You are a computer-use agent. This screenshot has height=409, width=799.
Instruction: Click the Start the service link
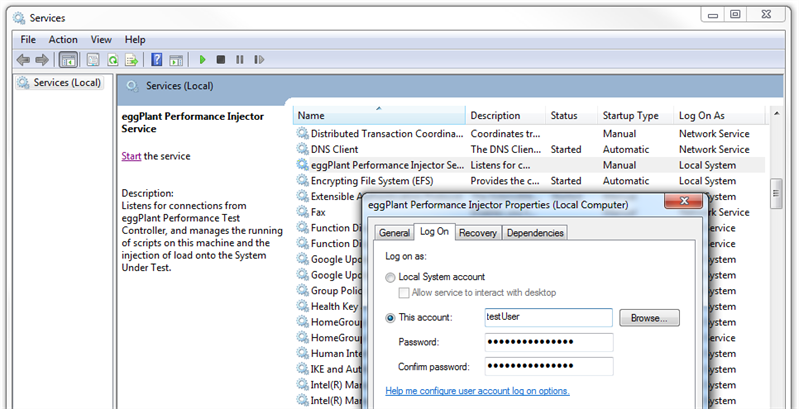point(131,156)
